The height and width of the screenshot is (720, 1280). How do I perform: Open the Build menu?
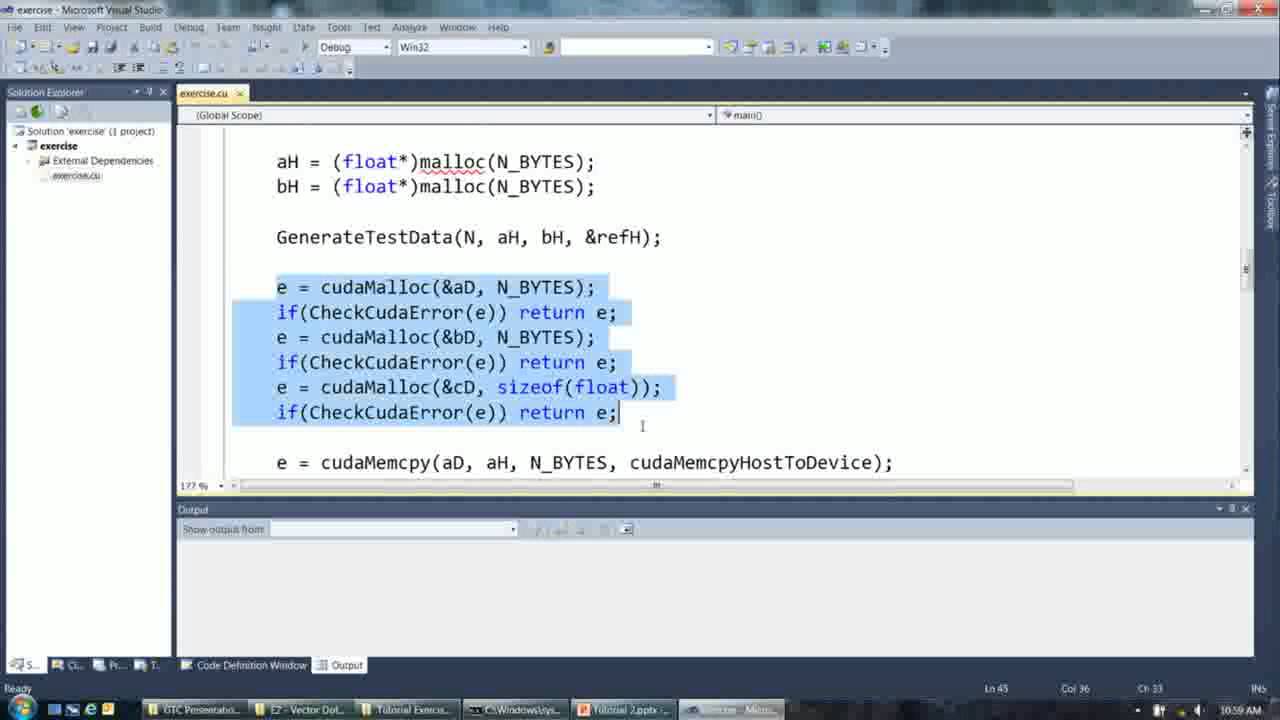point(150,27)
